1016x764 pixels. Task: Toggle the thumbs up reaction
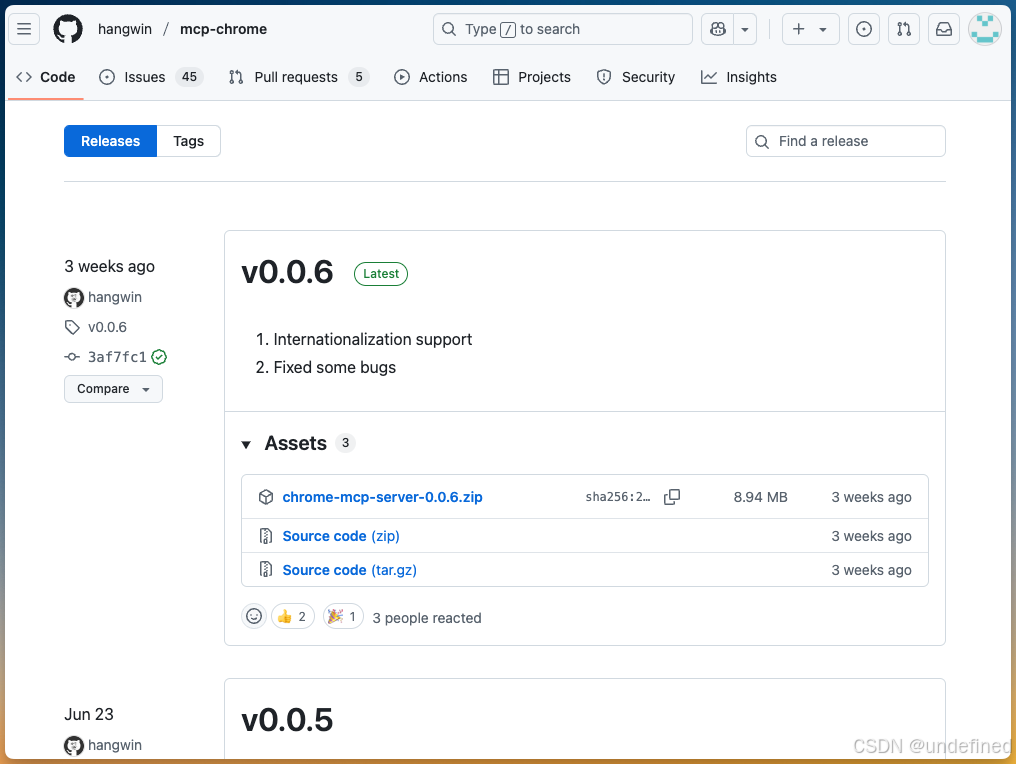pos(293,616)
